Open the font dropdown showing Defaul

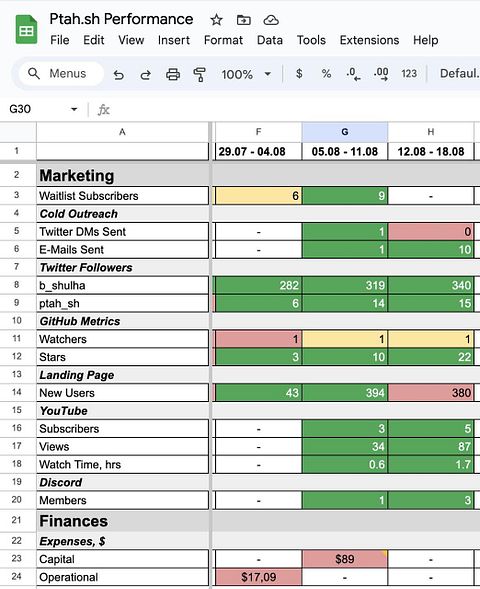(x=459, y=73)
